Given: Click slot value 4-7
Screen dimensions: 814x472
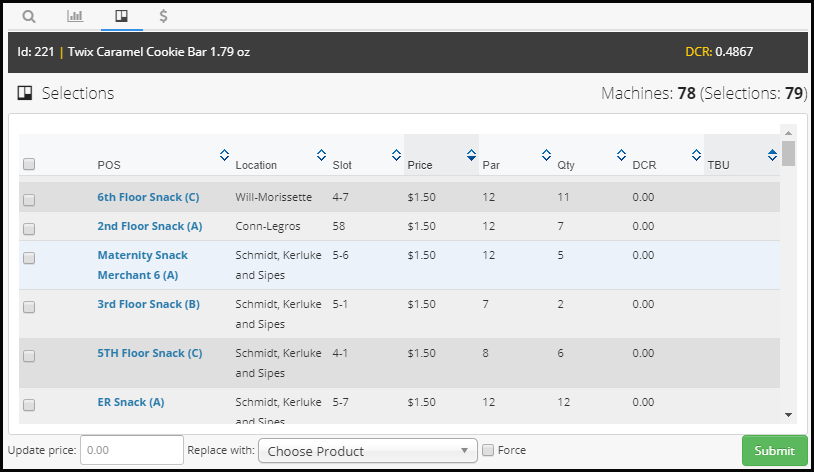Looking at the screenshot, I should coord(341,197).
